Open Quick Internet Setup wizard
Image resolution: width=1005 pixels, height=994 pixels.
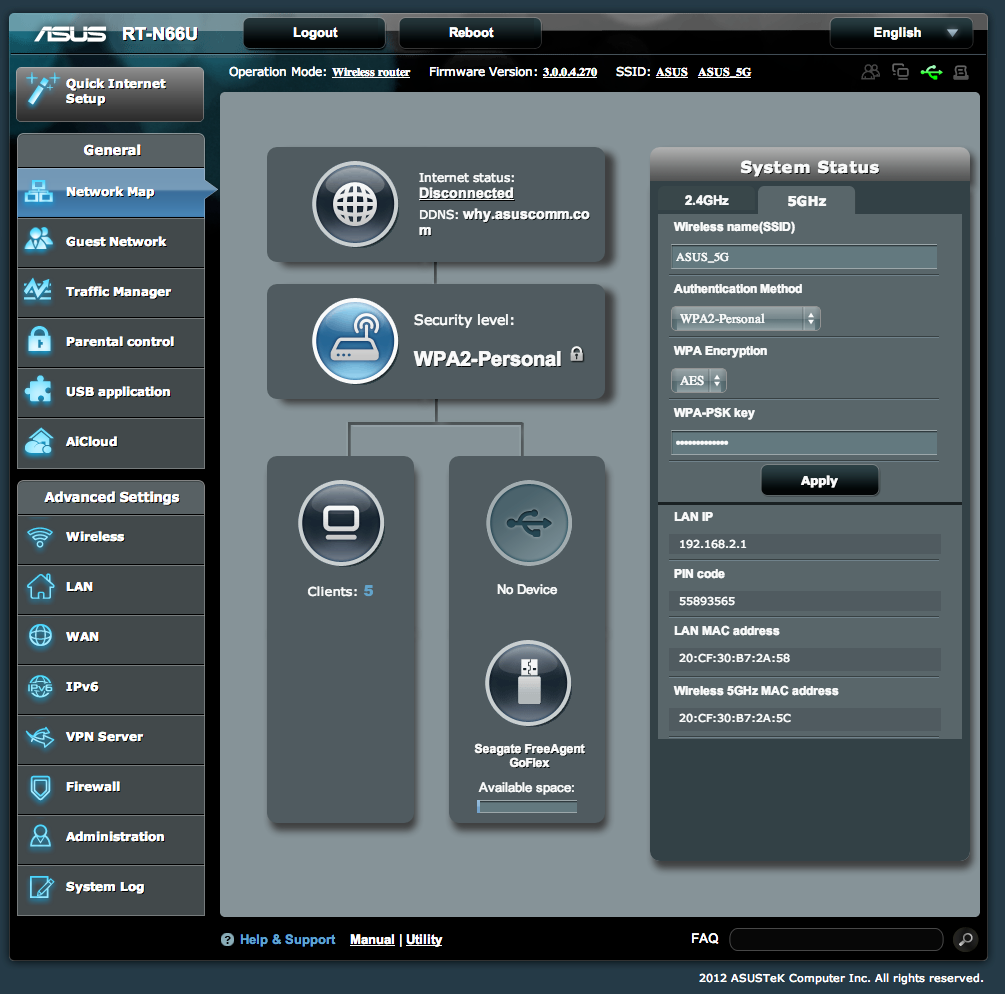[110, 94]
